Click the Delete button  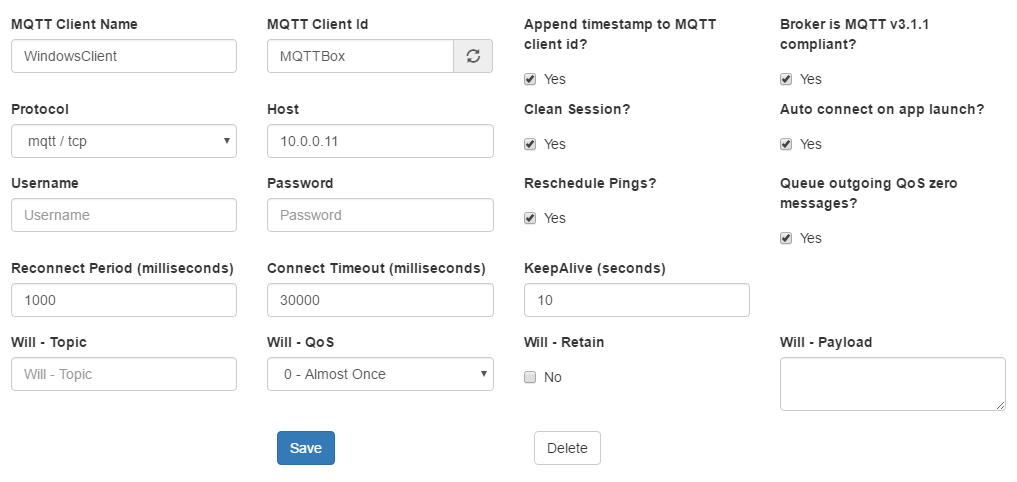tap(567, 448)
